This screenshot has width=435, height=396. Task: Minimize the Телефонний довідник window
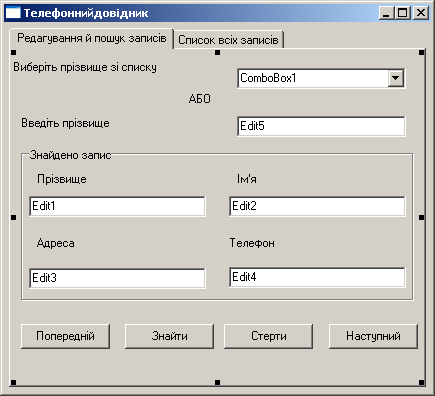pyautogui.click(x=386, y=13)
